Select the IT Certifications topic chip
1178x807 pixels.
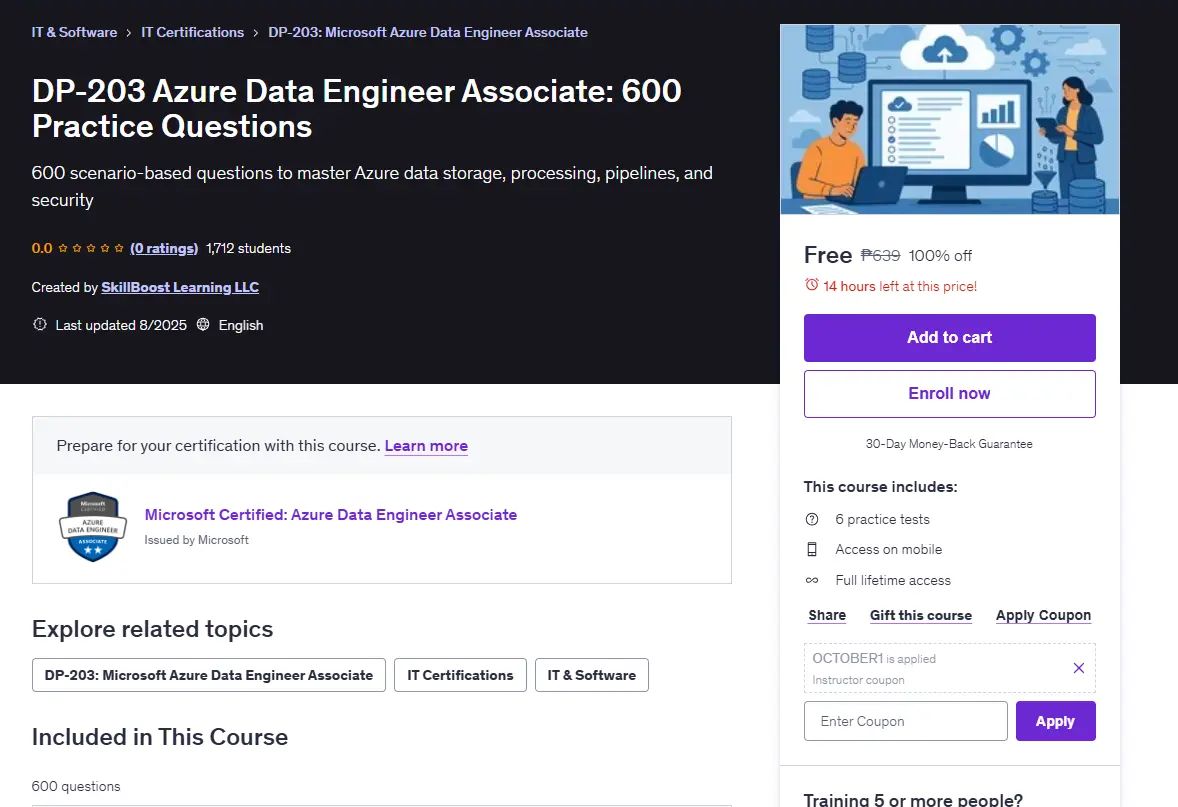(x=461, y=675)
